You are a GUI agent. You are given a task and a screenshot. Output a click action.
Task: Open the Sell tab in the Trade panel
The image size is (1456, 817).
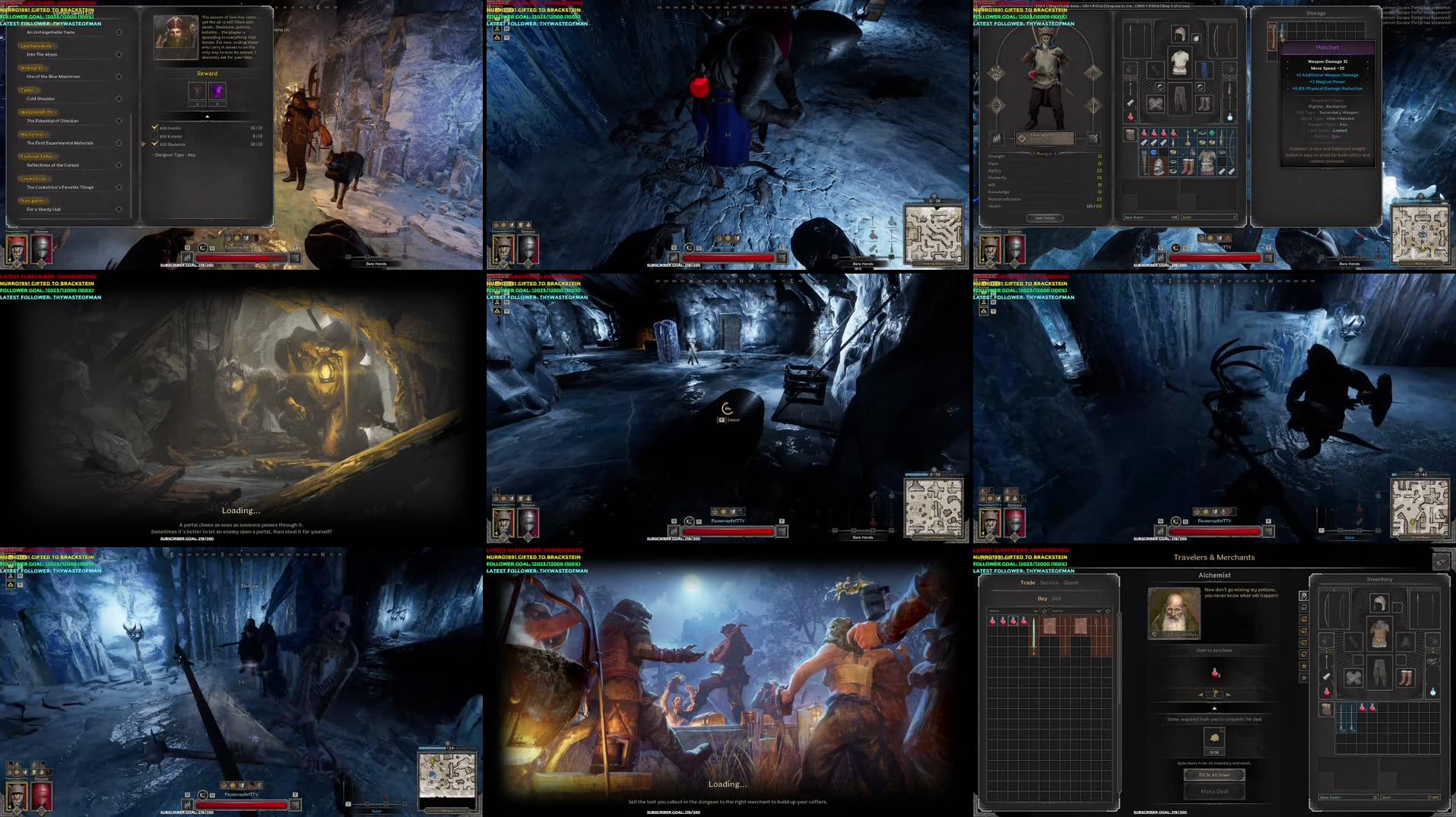point(1055,599)
